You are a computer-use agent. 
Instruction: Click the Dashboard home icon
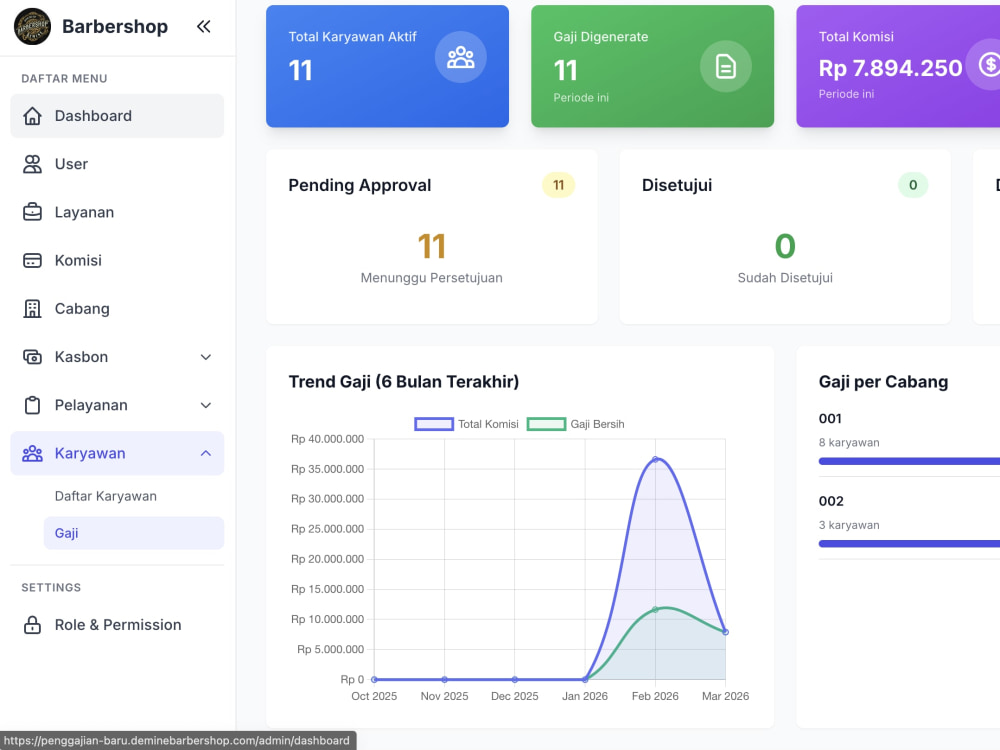pos(33,115)
